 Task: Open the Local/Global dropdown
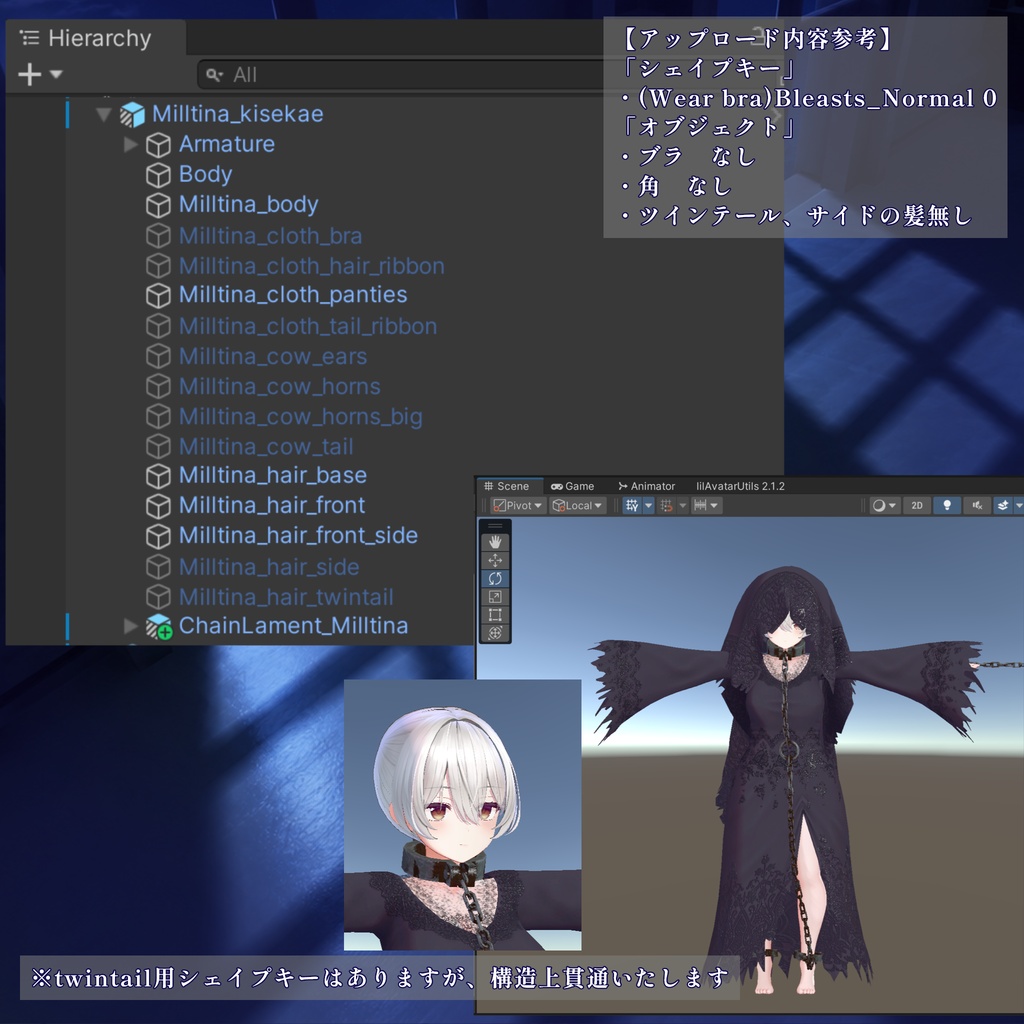577,505
